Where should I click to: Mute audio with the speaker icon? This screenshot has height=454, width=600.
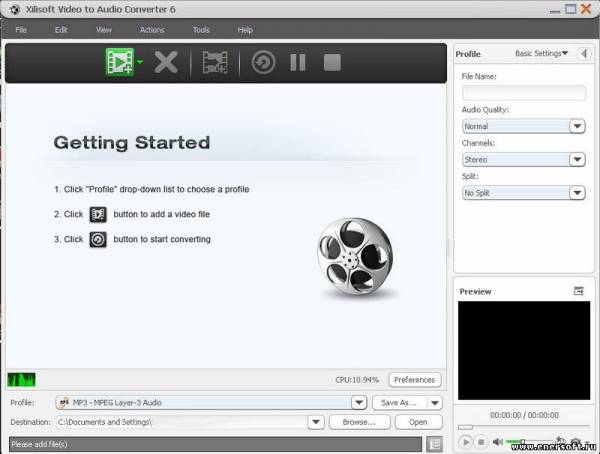pos(497,442)
